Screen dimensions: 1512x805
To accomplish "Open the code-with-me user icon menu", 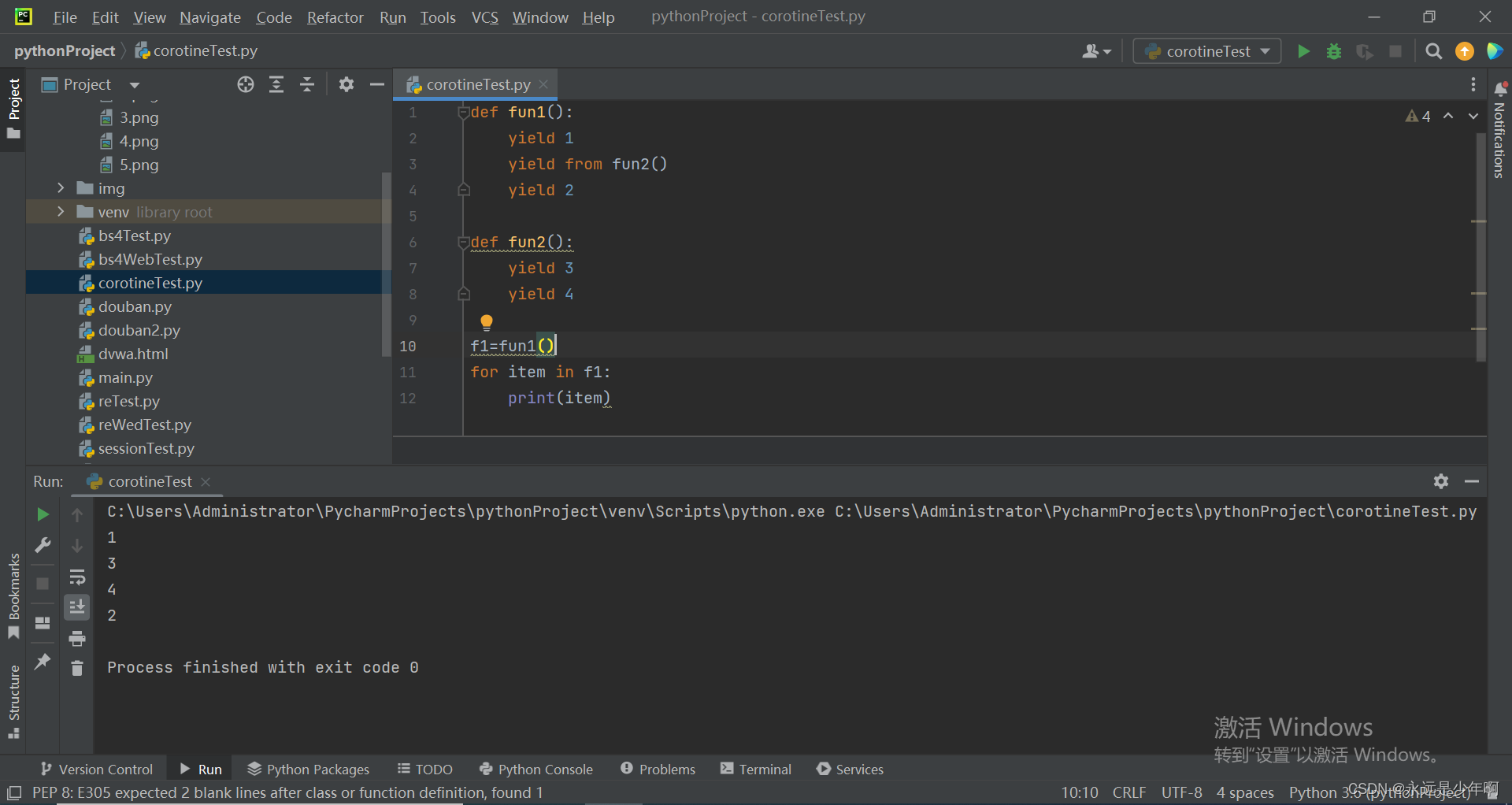I will coord(1096,51).
